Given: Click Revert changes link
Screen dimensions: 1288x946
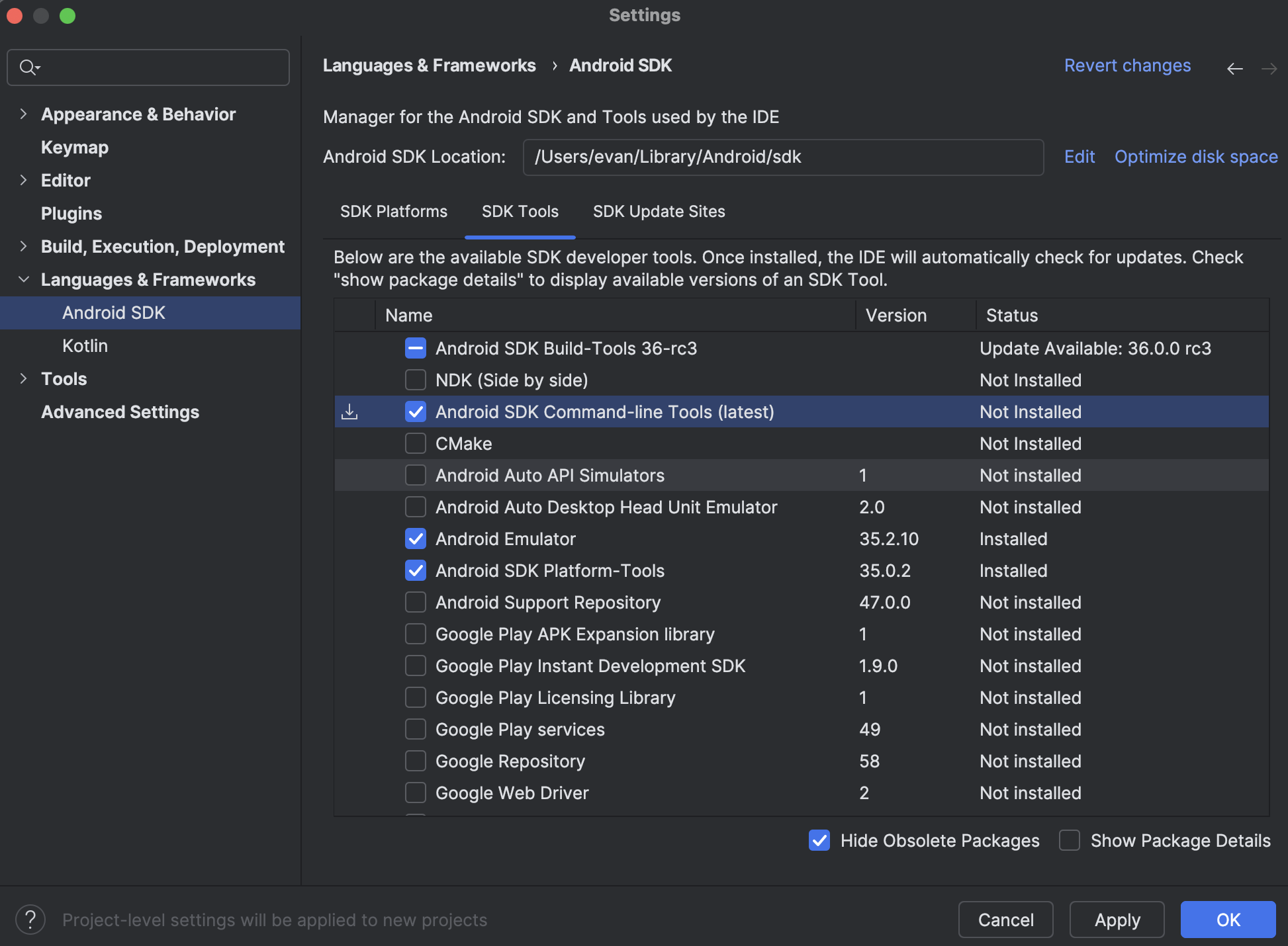Looking at the screenshot, I should click(x=1127, y=65).
